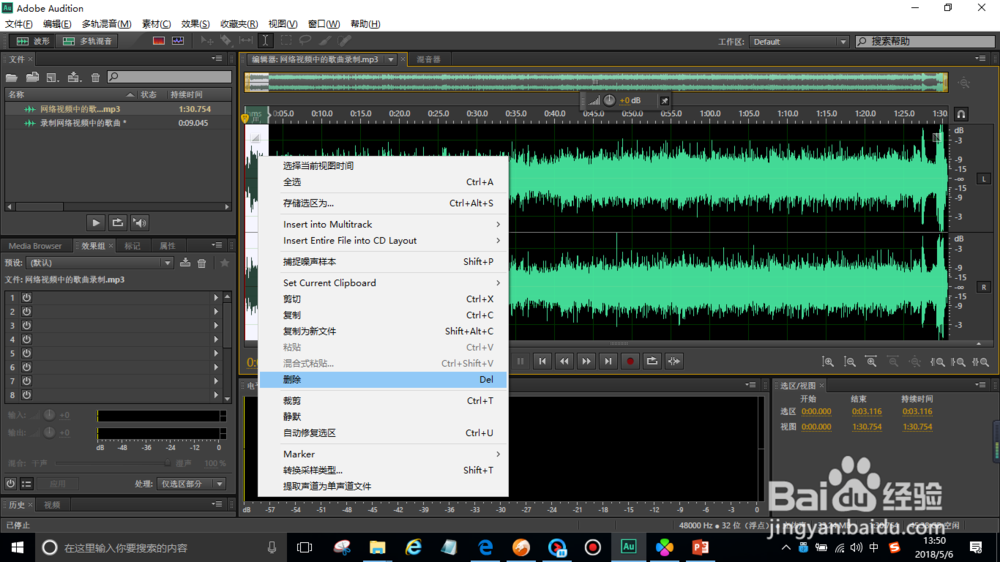Open the 效果(S) menu

click(x=195, y=24)
